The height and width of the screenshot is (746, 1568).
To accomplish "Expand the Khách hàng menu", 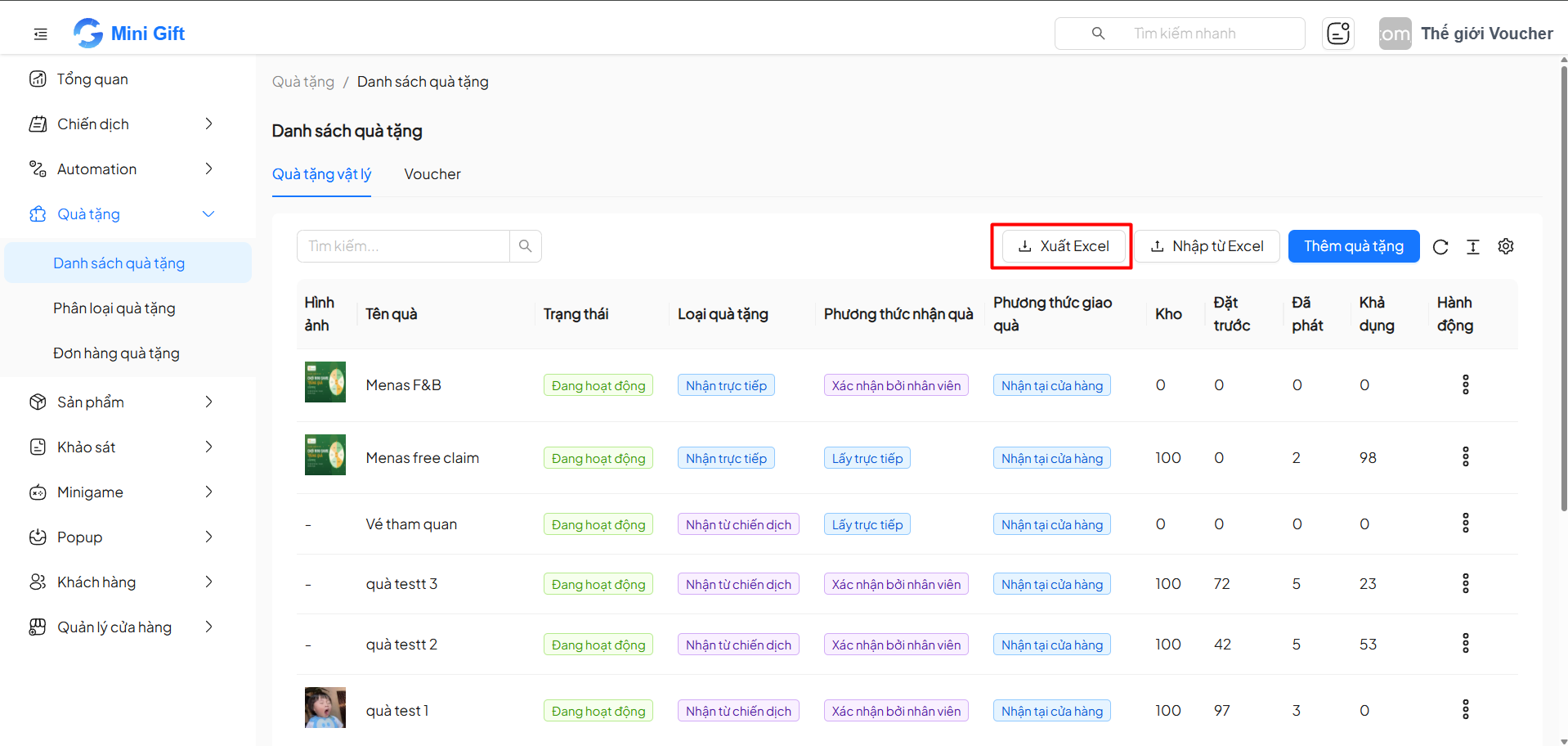I will (x=127, y=582).
